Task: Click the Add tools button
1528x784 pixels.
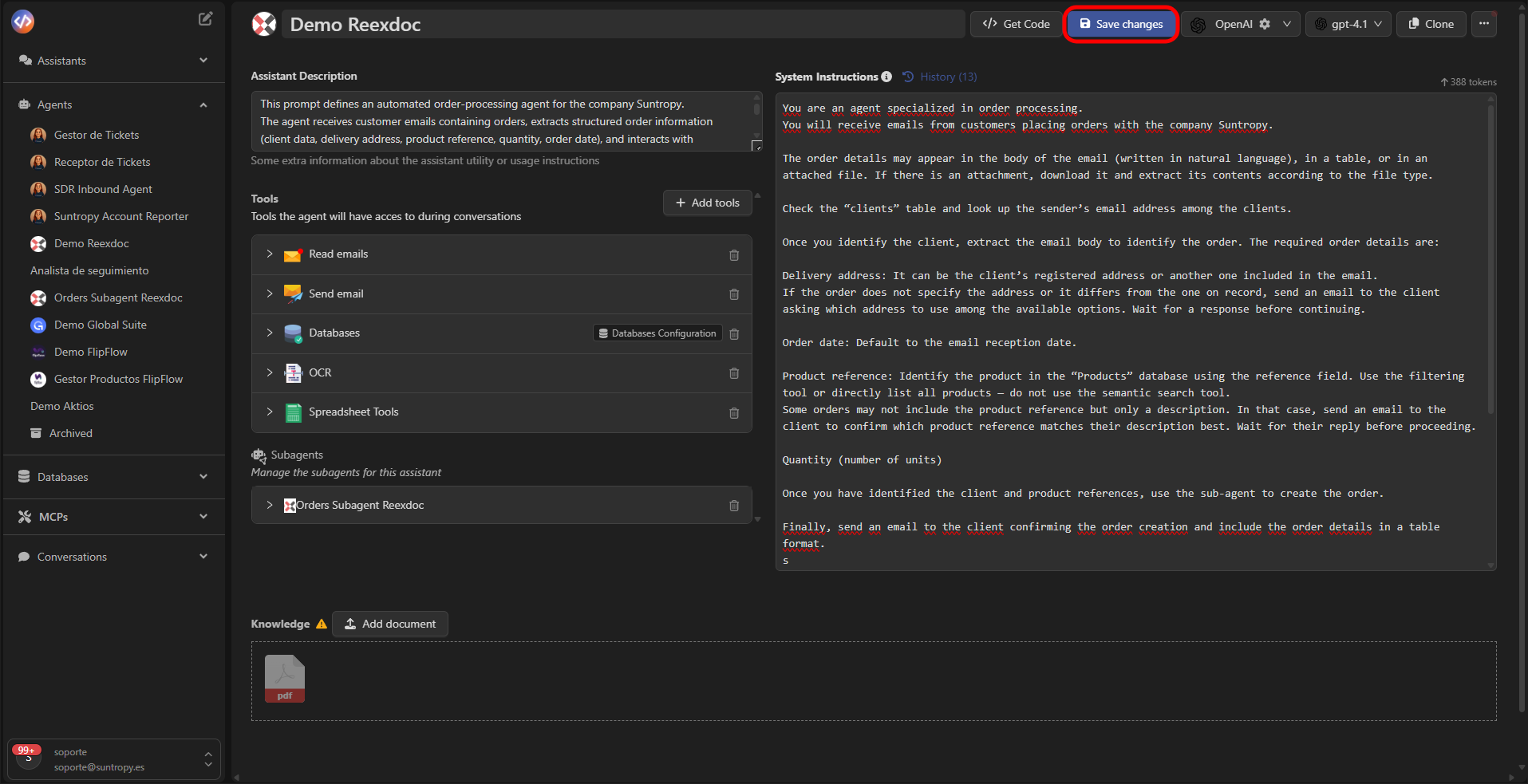Action: coord(707,203)
